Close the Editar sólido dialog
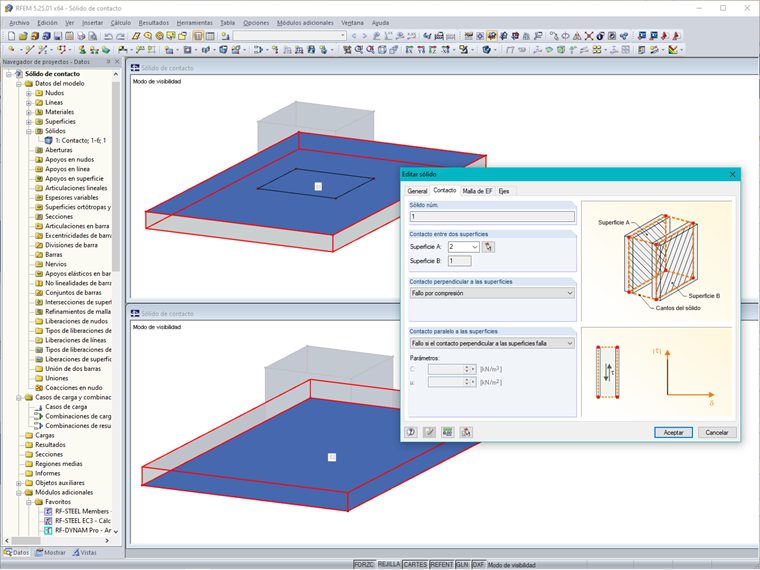Screen dimensions: 760x570 pyautogui.click(x=732, y=174)
